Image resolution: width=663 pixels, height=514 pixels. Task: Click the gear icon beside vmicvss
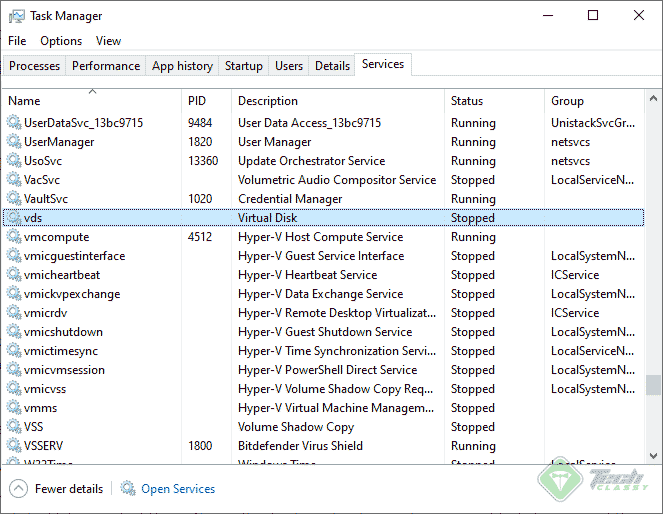(14, 389)
